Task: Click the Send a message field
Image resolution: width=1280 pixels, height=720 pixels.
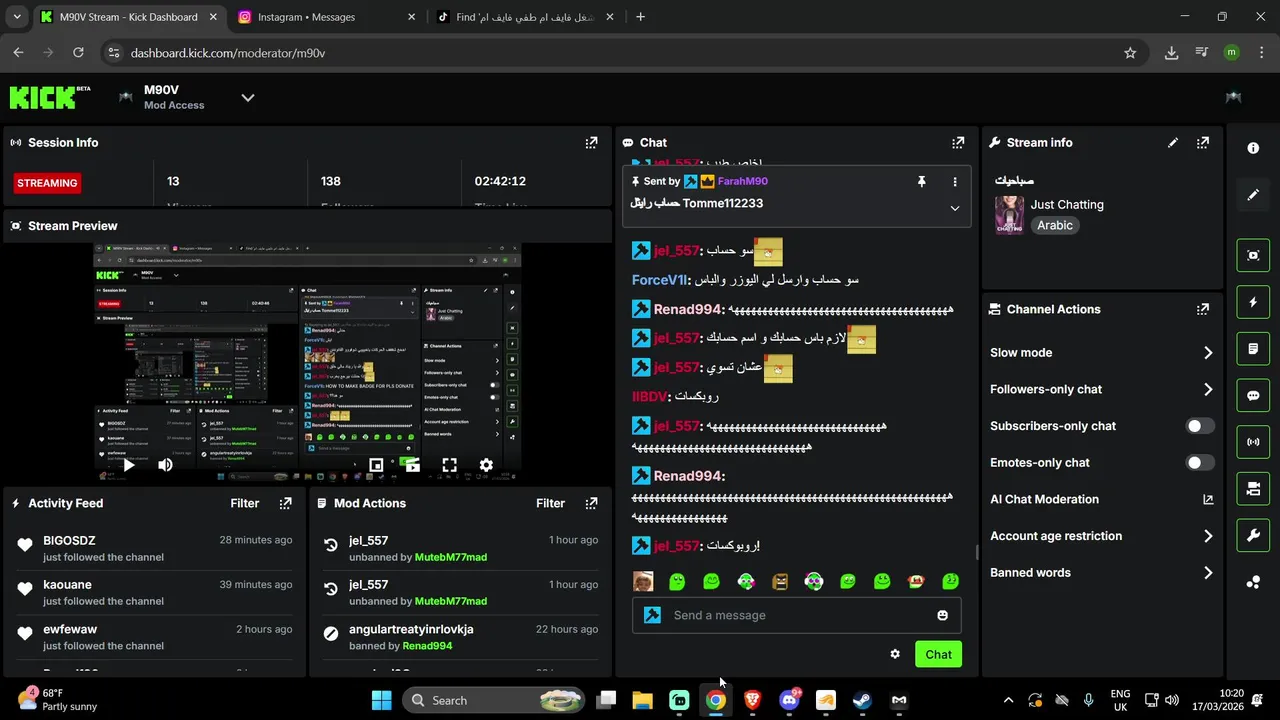Action: (796, 615)
